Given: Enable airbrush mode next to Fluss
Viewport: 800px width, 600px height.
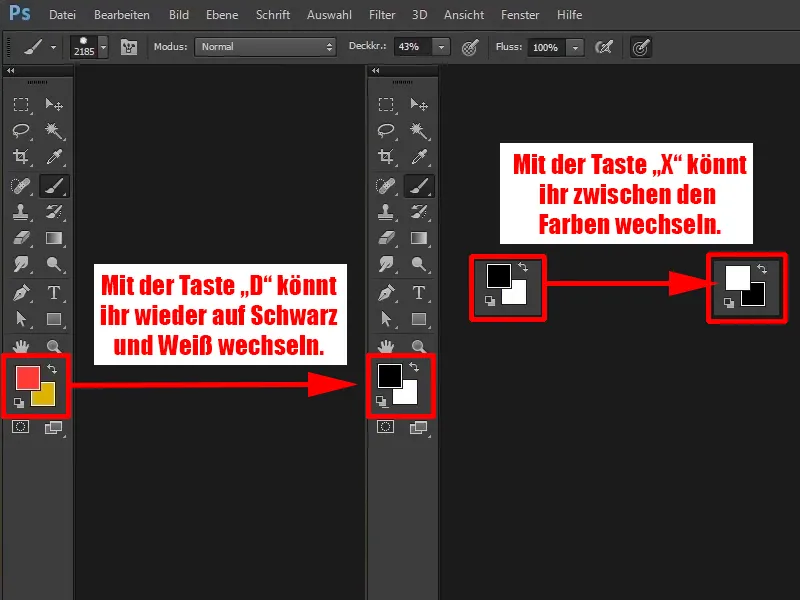Looking at the screenshot, I should pos(604,47).
